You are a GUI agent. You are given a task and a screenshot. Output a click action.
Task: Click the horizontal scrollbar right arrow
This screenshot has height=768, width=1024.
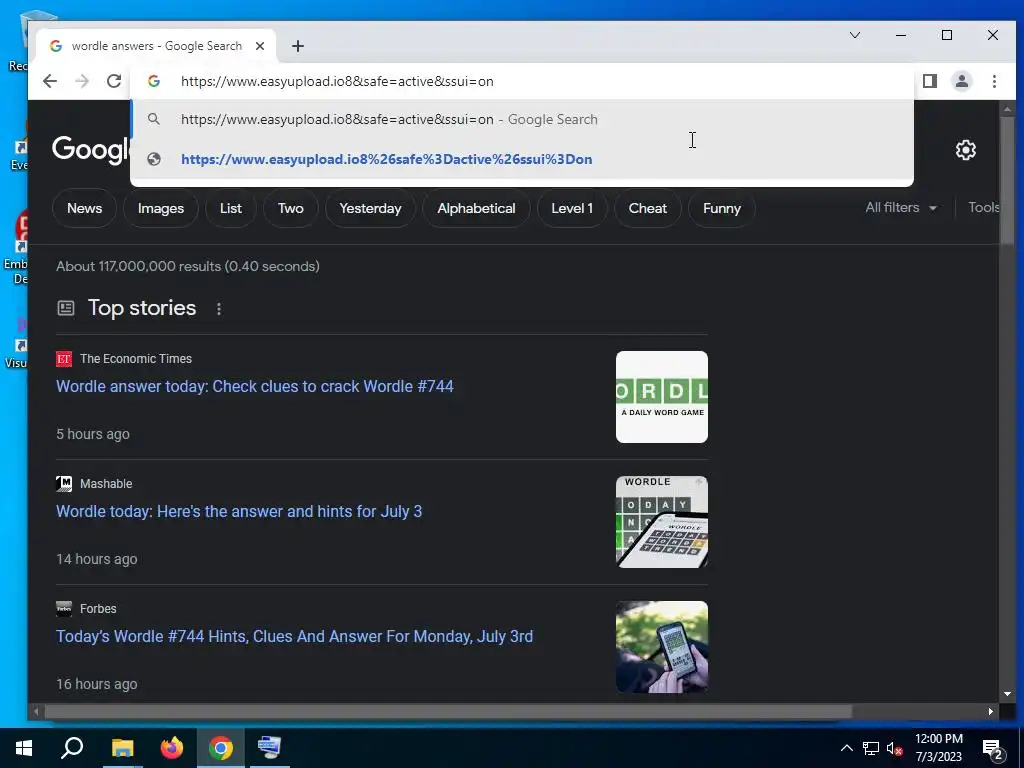click(x=991, y=711)
